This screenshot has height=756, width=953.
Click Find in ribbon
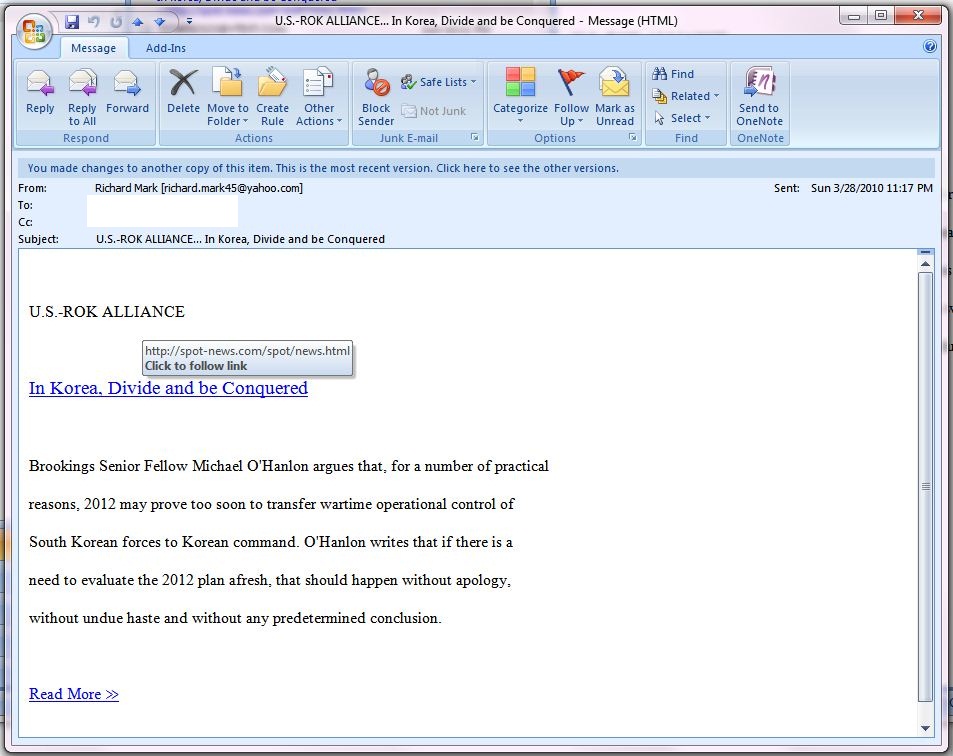(x=673, y=74)
